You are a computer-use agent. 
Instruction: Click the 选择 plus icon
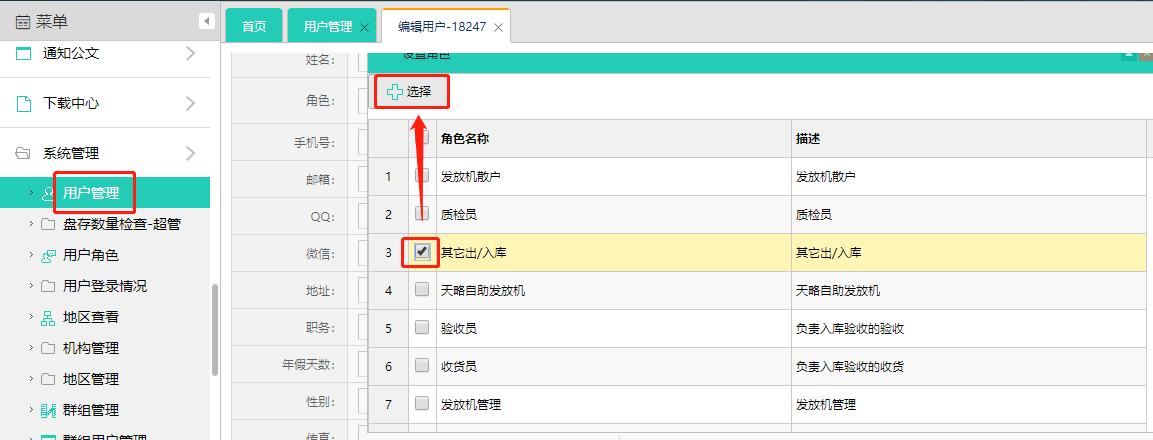(395, 92)
